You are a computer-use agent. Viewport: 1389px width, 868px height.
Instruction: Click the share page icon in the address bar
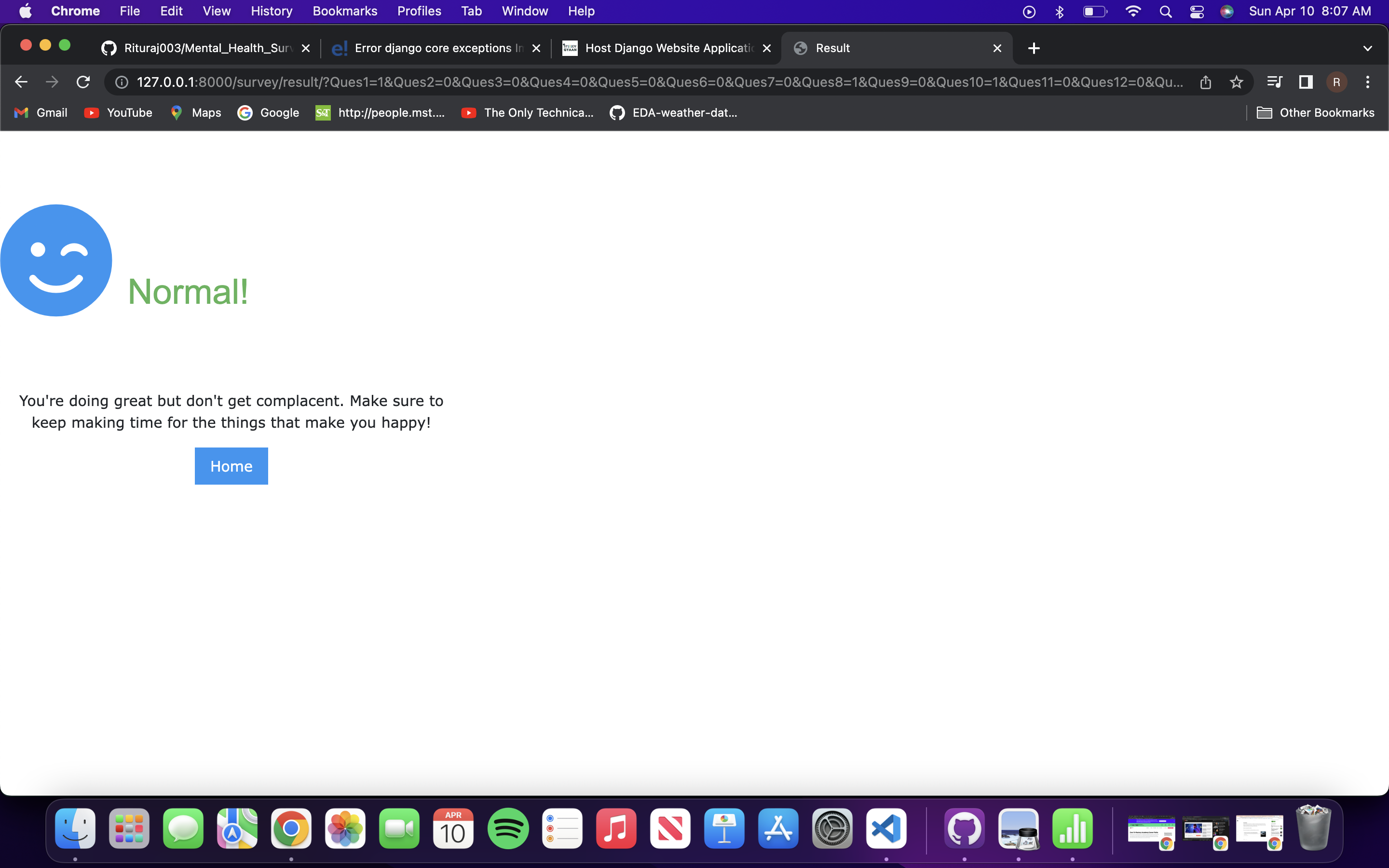click(1205, 82)
